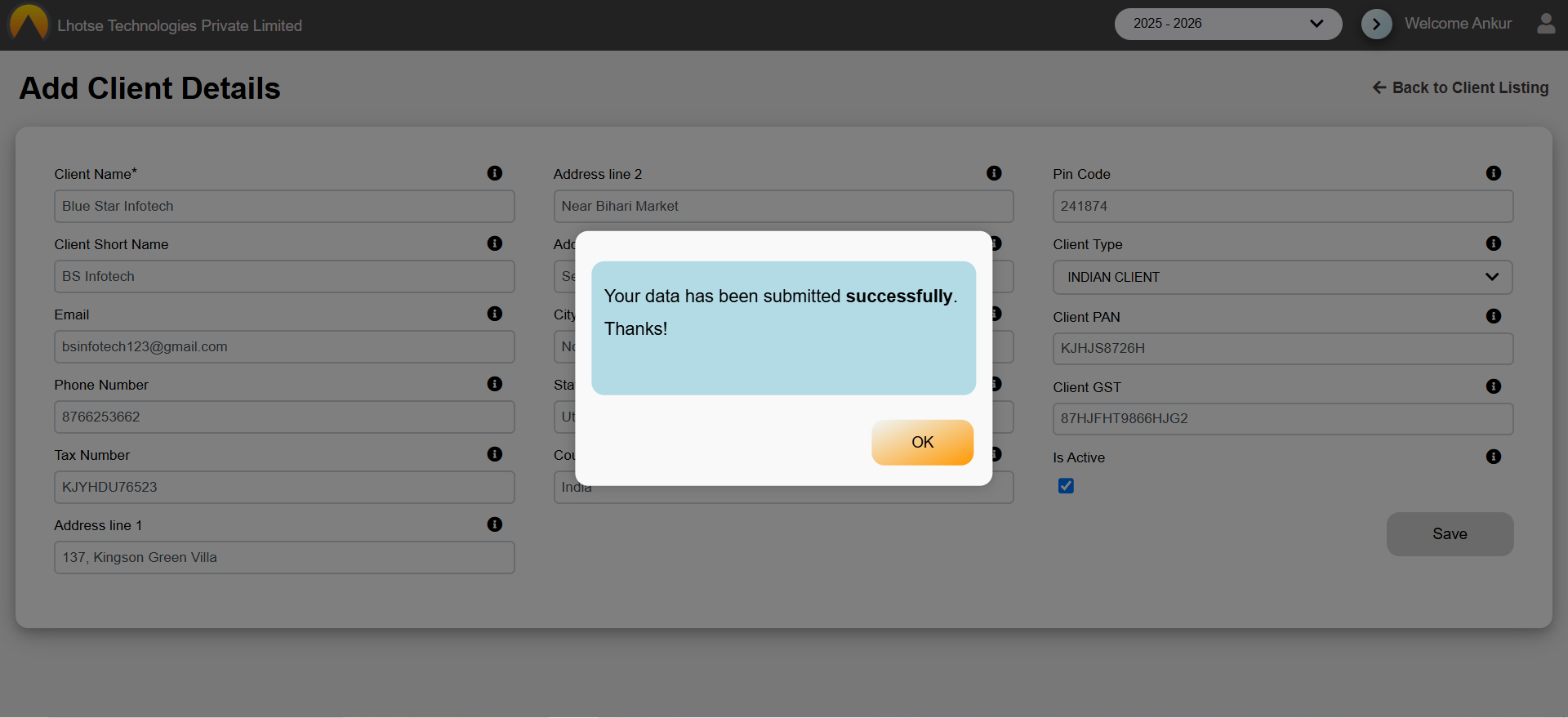Click the info icon for Client GST
1568x718 pixels.
pos(1494,386)
